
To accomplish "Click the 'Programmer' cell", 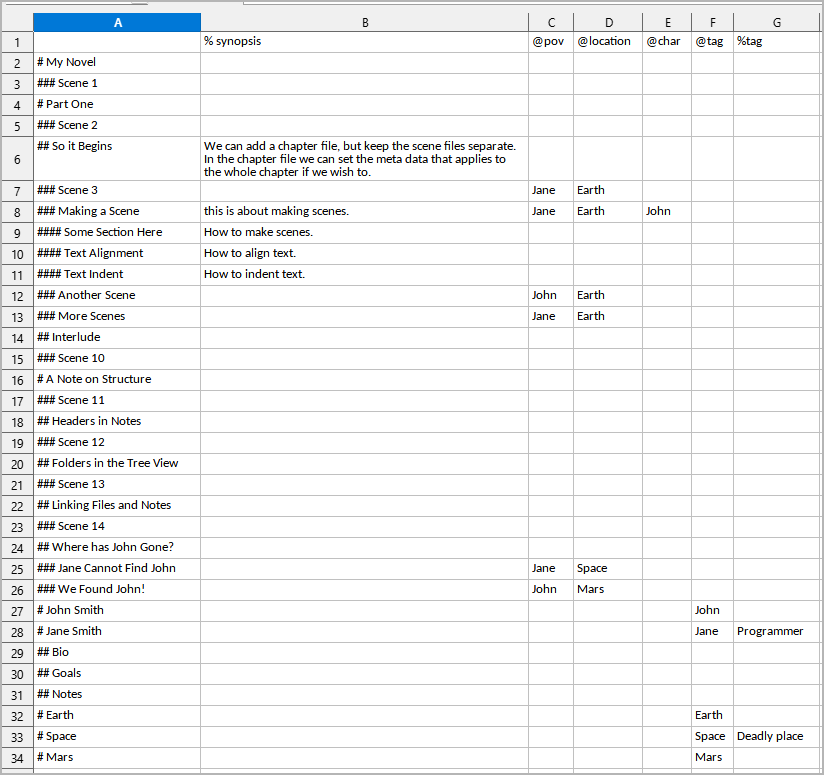I will [x=776, y=633].
